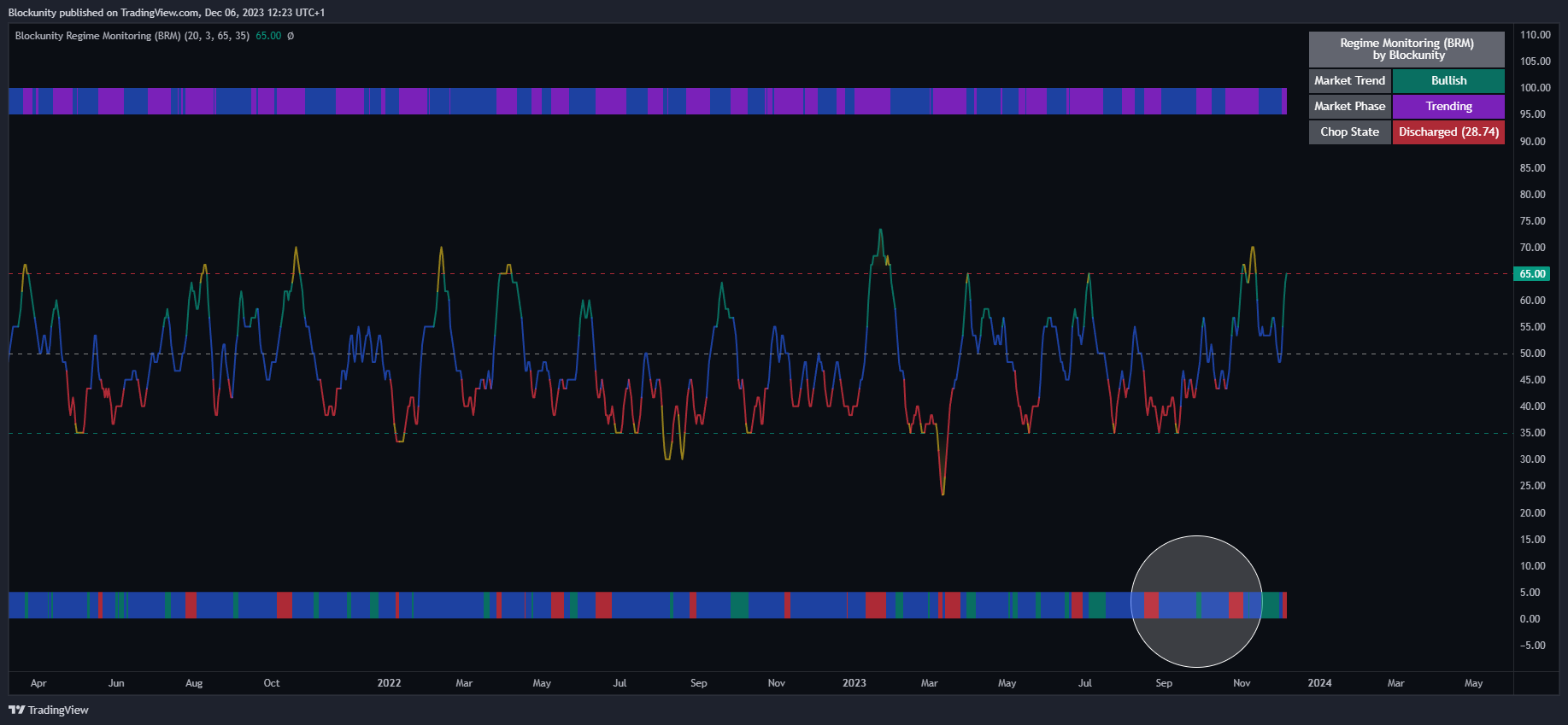Click the 25.00 scale label
The image size is (1568, 725).
pos(1533,486)
